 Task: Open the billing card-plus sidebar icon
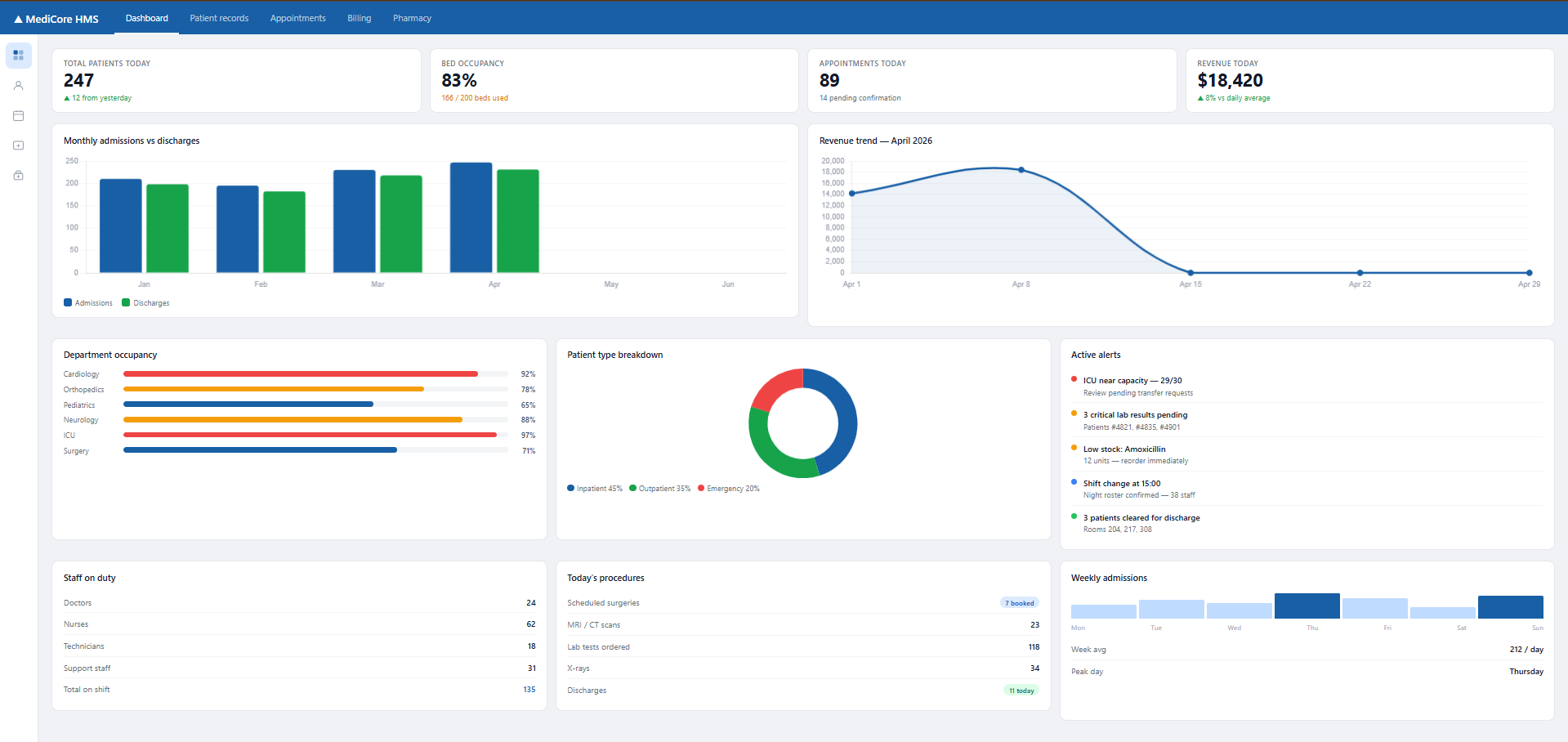[x=18, y=145]
